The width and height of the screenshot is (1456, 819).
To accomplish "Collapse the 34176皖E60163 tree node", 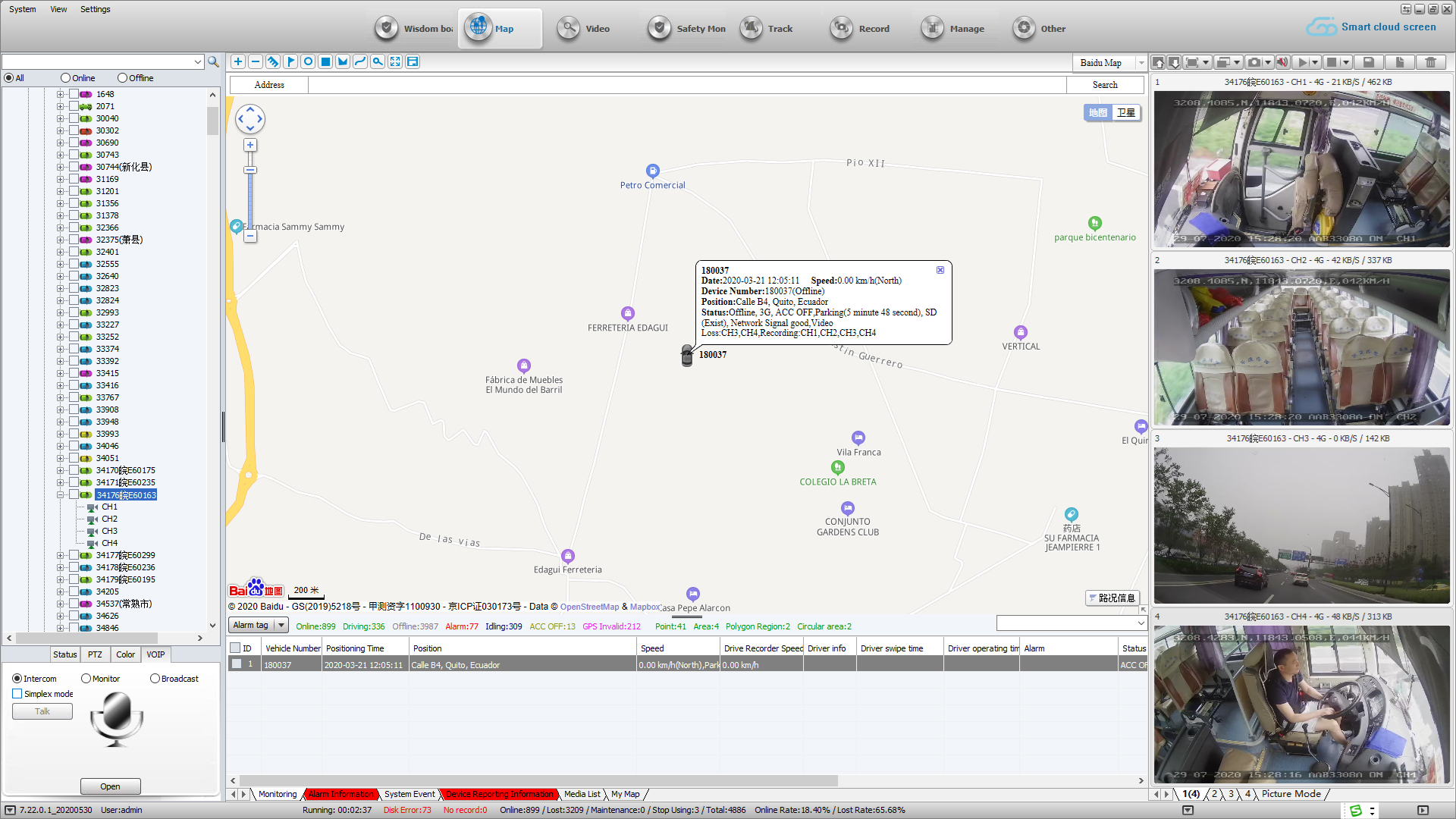I will [x=60, y=494].
